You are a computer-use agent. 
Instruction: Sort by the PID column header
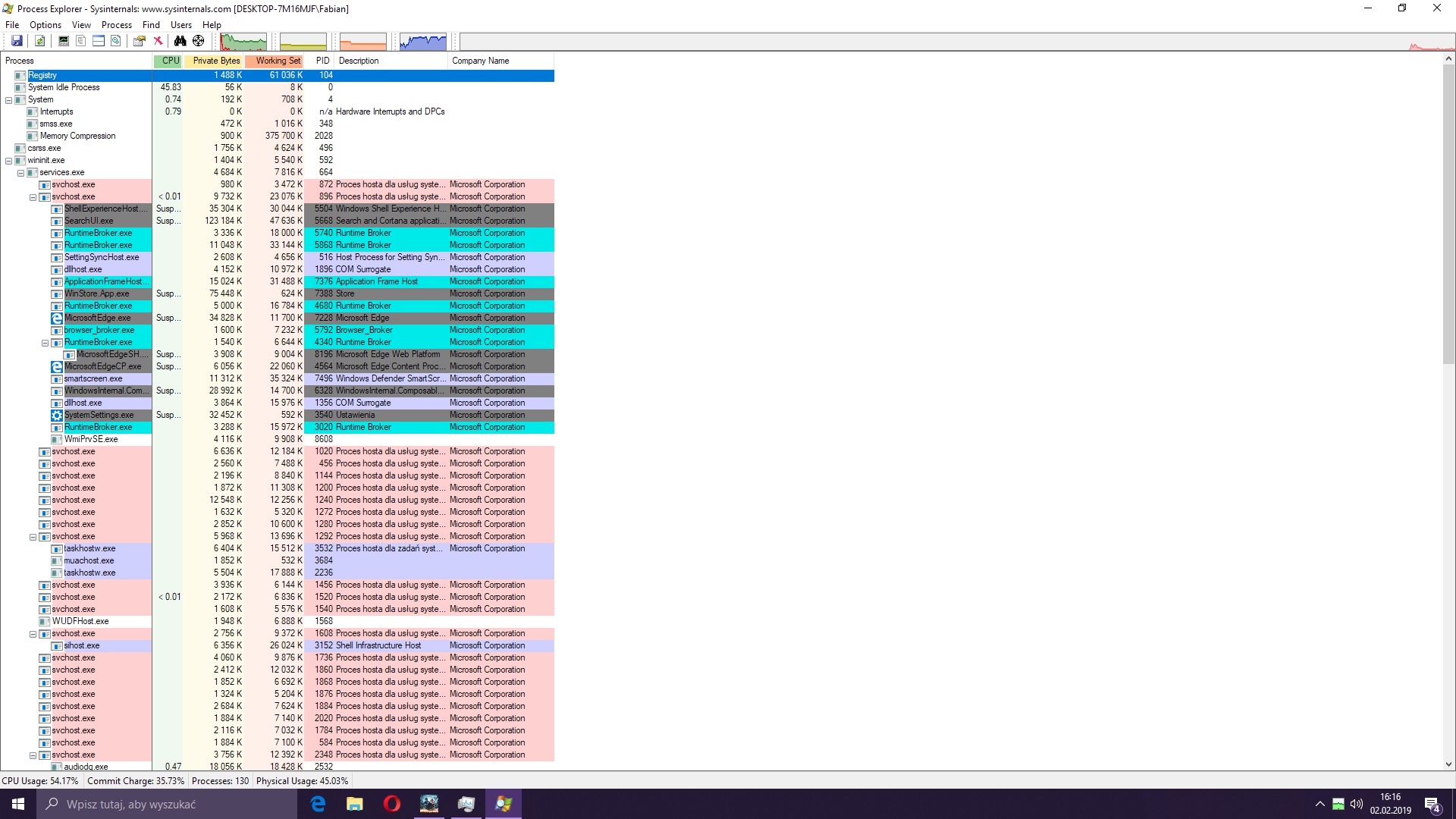320,61
